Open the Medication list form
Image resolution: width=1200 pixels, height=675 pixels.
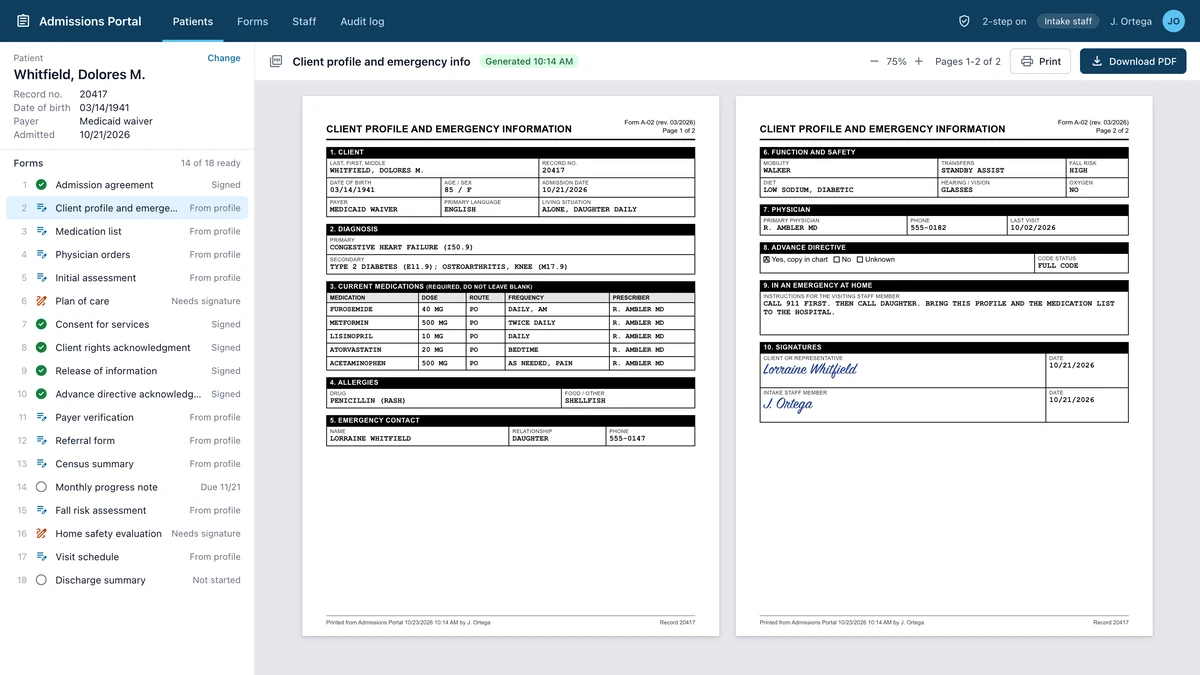click(127, 231)
